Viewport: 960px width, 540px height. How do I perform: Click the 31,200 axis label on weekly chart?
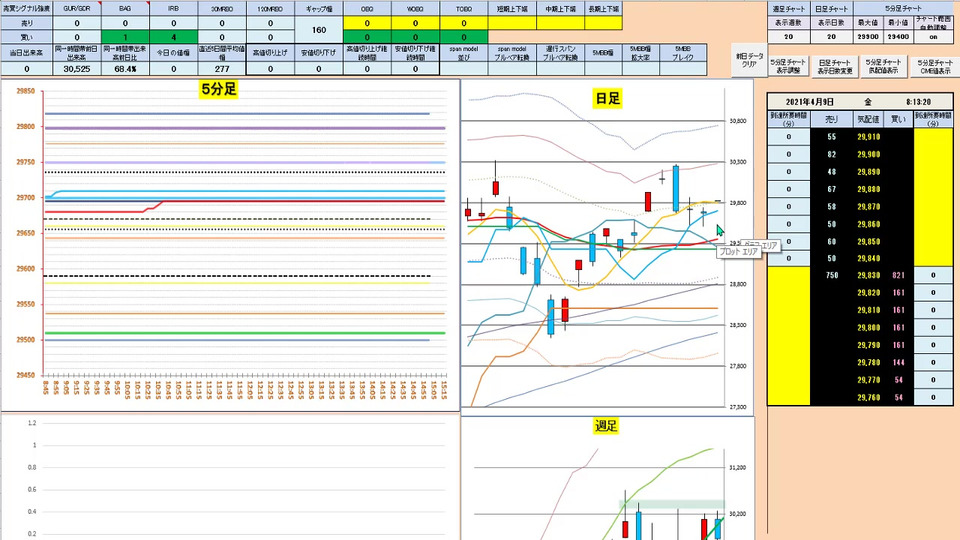coord(737,467)
